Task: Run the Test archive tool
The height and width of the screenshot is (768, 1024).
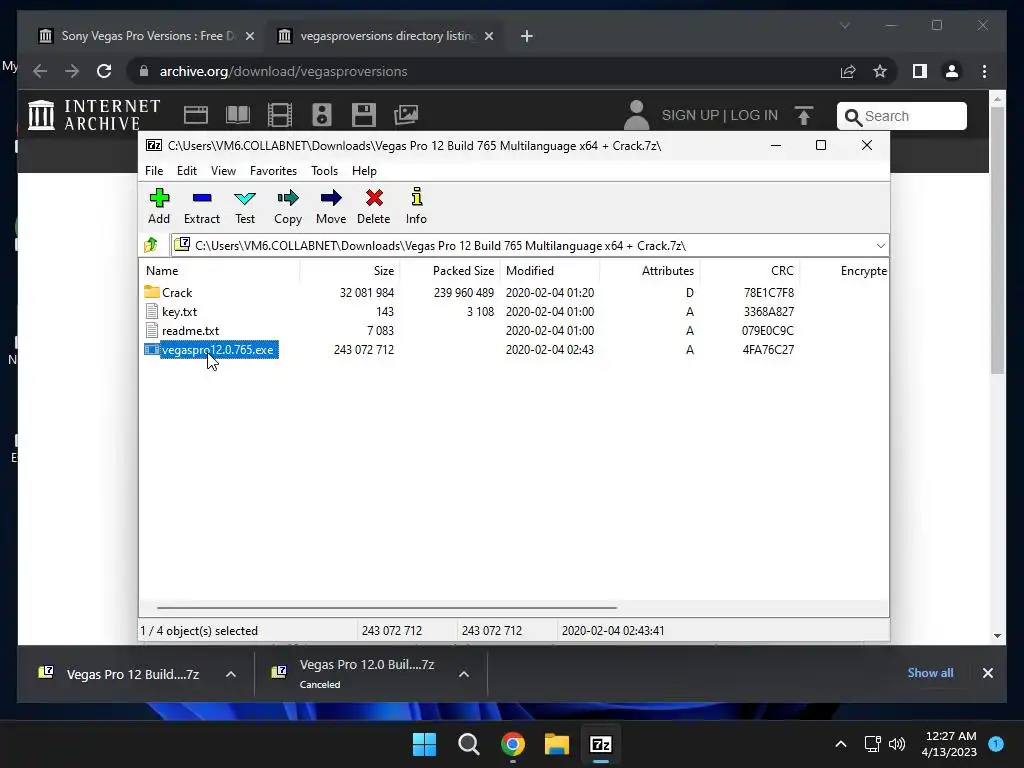Action: pyautogui.click(x=245, y=198)
